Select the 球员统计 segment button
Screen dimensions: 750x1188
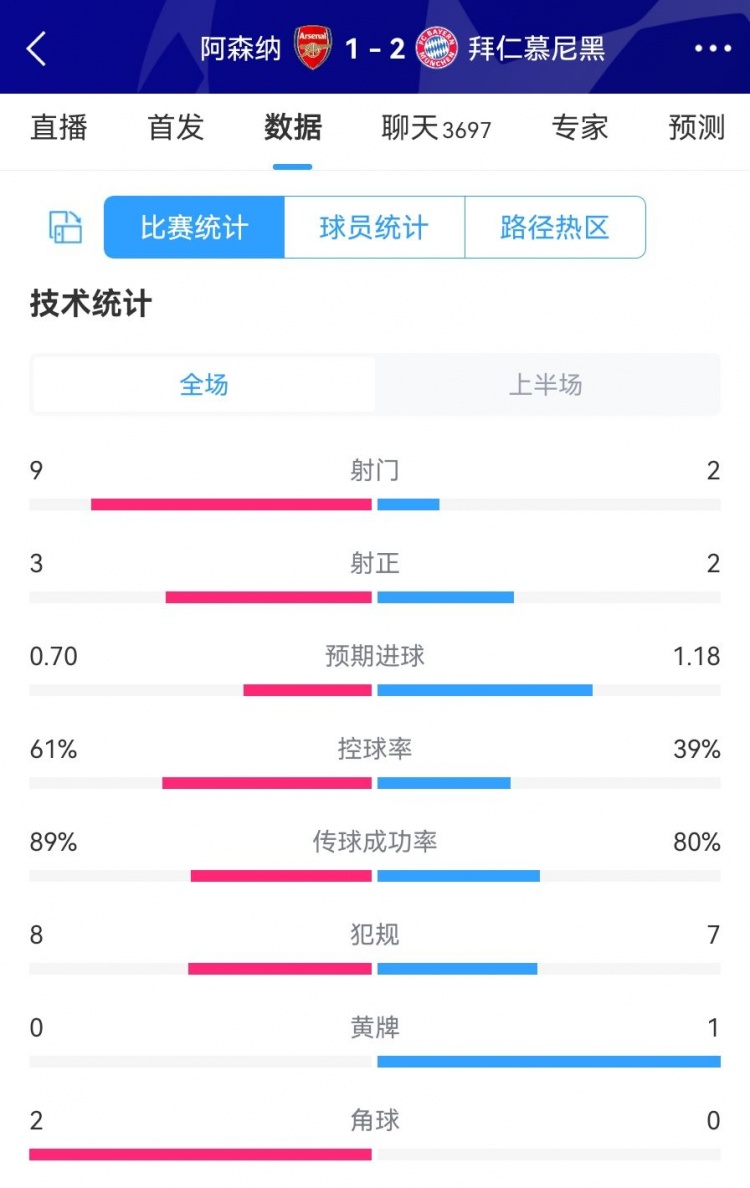(x=374, y=227)
